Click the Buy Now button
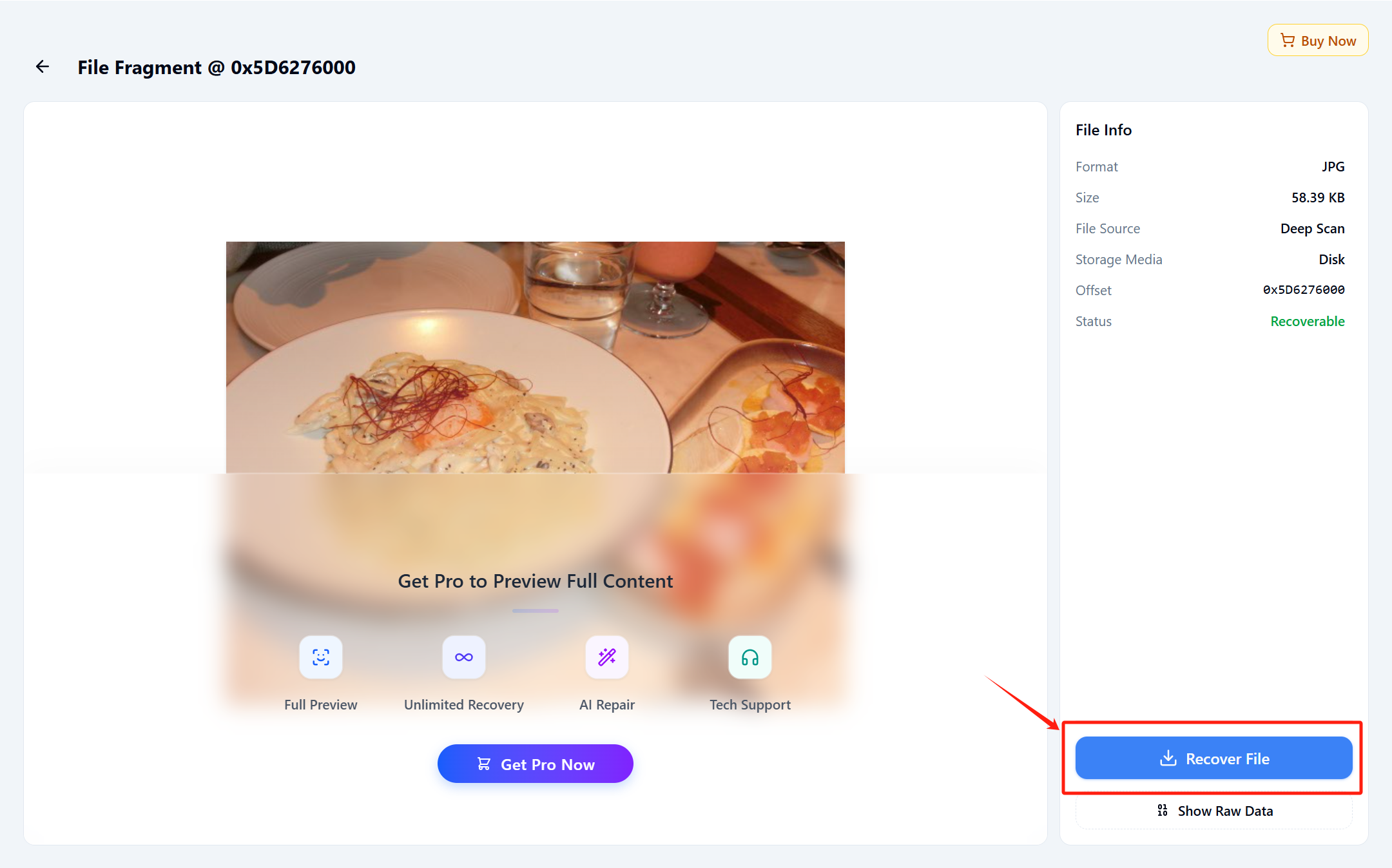The image size is (1392, 868). click(1318, 41)
